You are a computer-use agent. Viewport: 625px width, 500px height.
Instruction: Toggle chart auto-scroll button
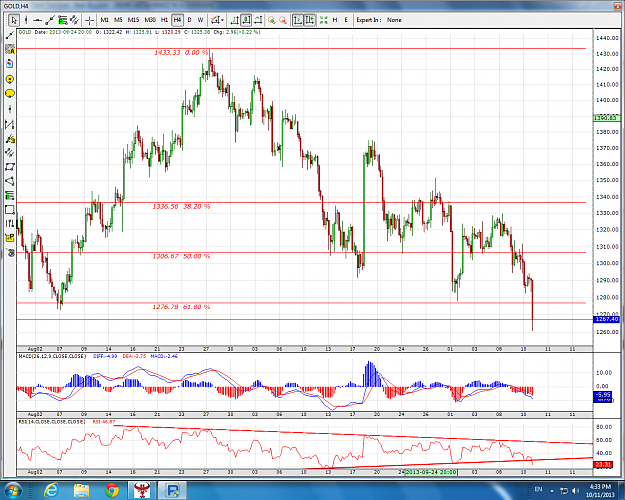[x=297, y=20]
